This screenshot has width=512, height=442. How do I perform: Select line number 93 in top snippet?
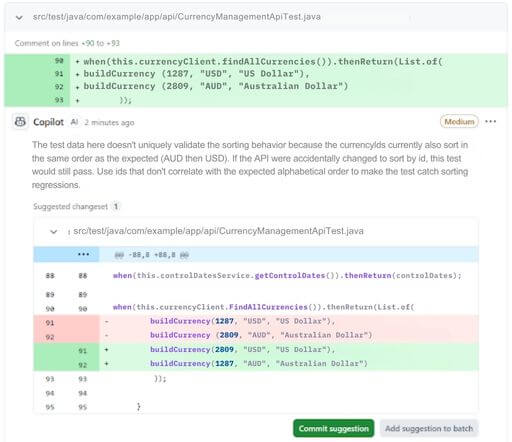[x=59, y=100]
